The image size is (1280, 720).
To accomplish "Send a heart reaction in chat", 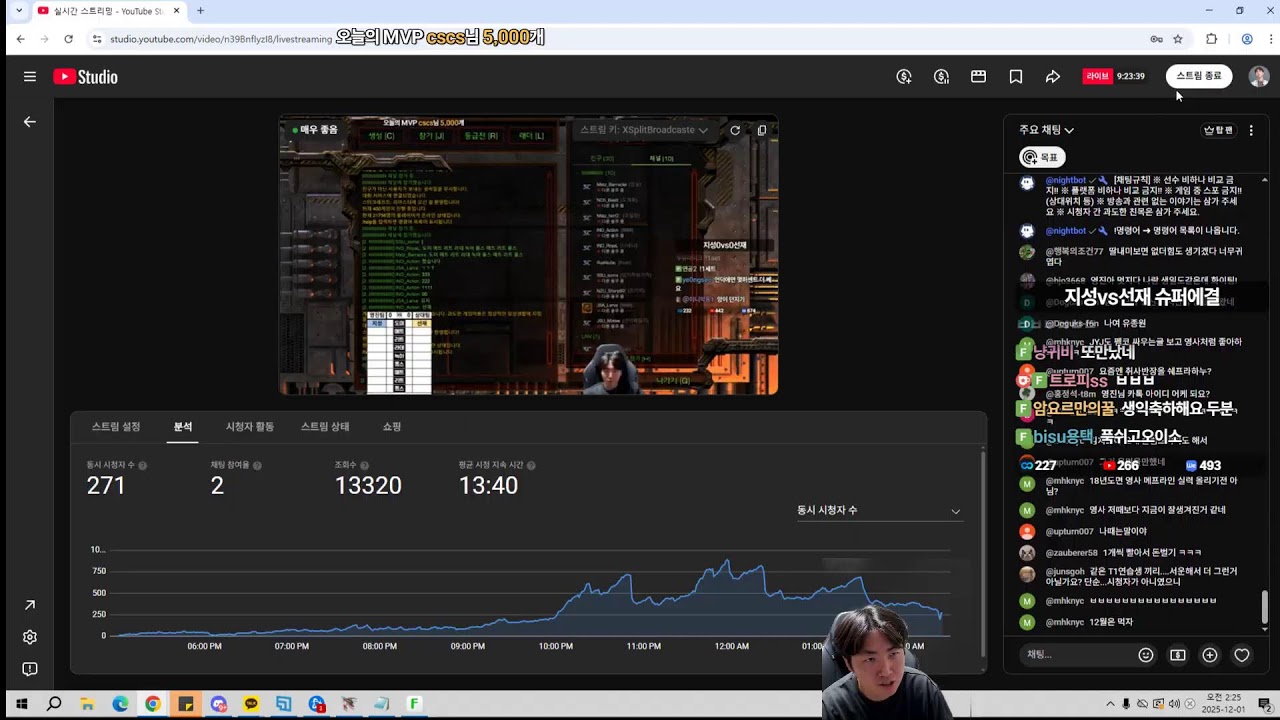I will click(1242, 655).
